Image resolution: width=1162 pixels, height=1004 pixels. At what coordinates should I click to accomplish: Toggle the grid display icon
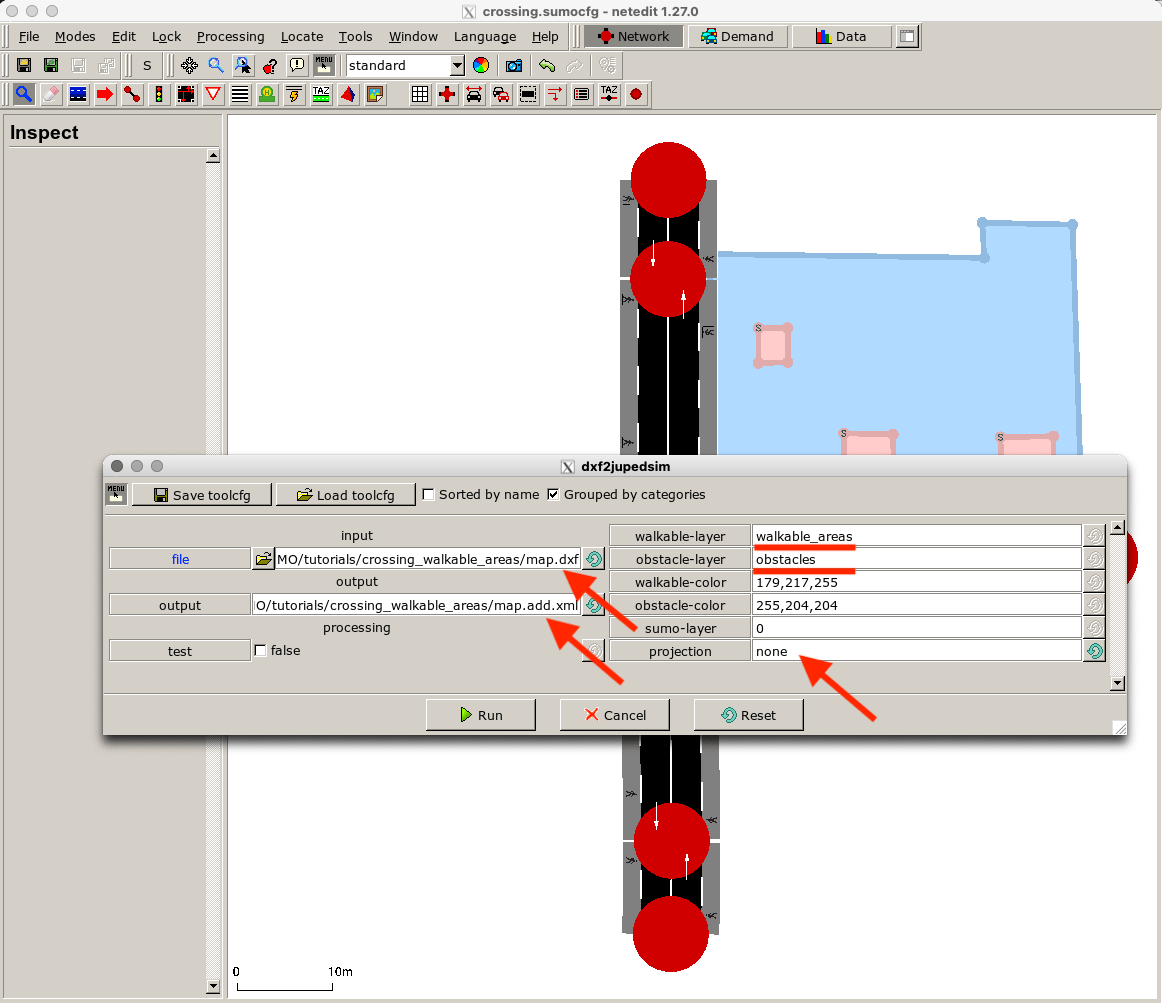[420, 94]
